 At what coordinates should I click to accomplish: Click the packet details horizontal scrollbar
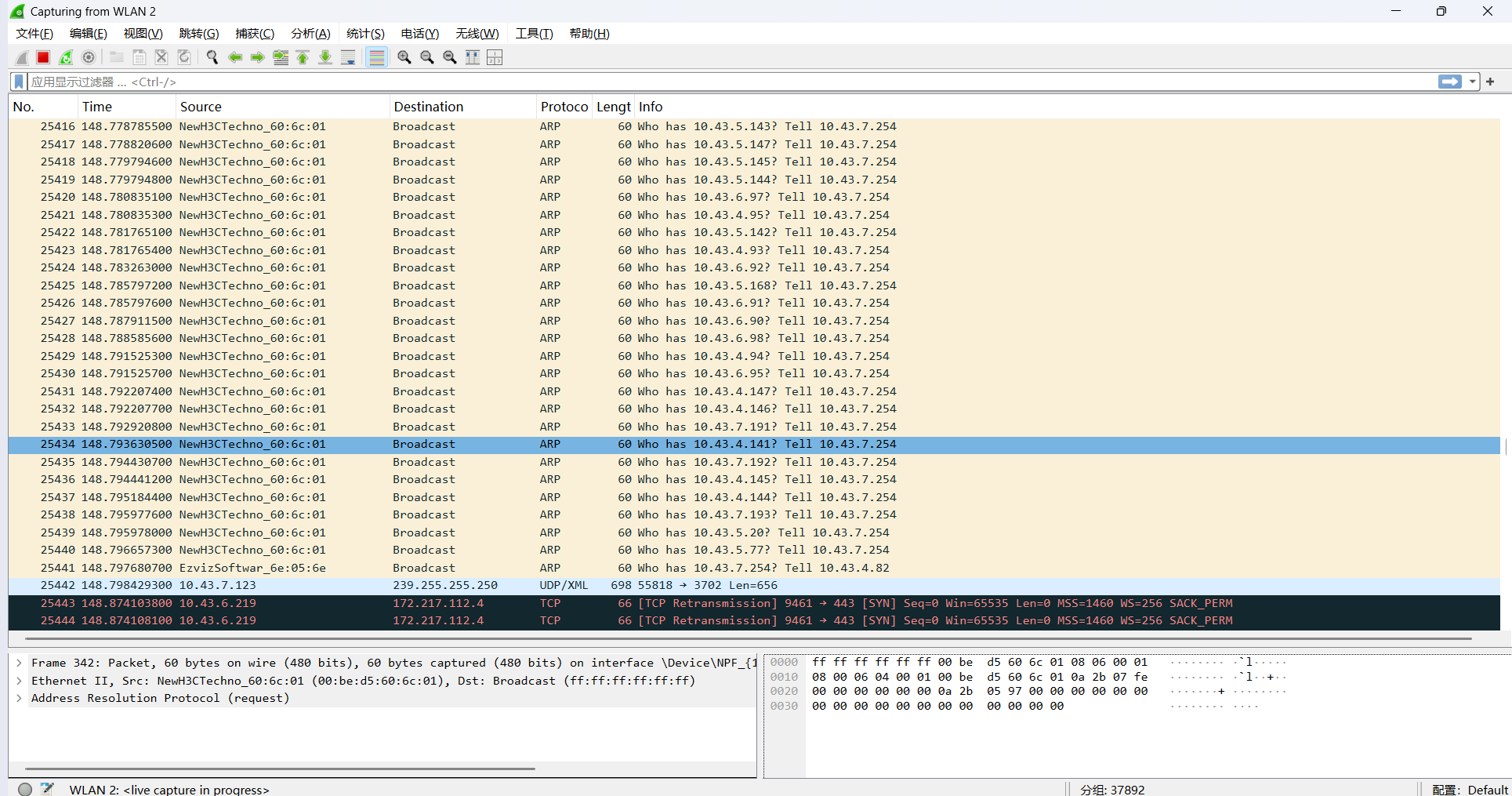280,769
